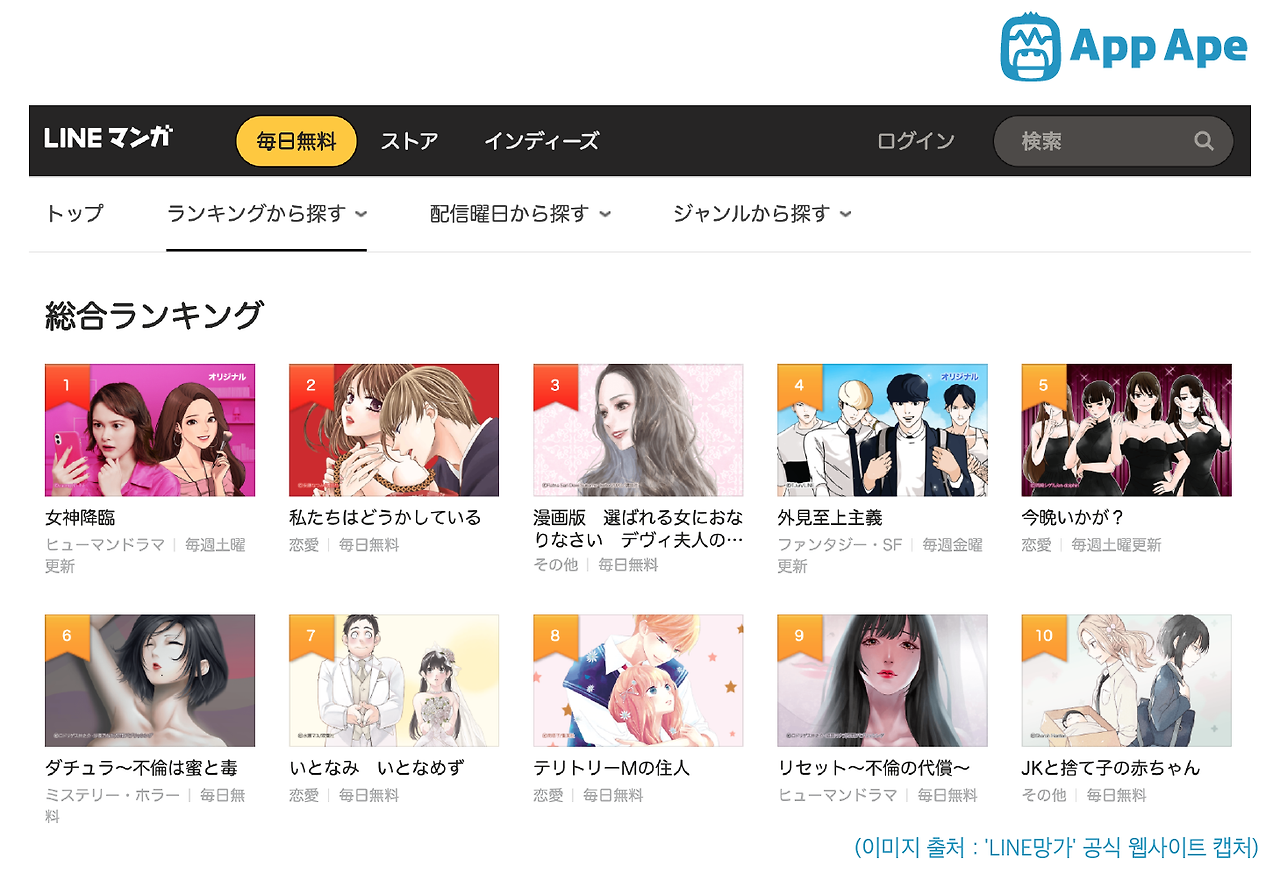This screenshot has height=873, width=1280.
Task: Select the トップ navigation item
Action: (75, 213)
